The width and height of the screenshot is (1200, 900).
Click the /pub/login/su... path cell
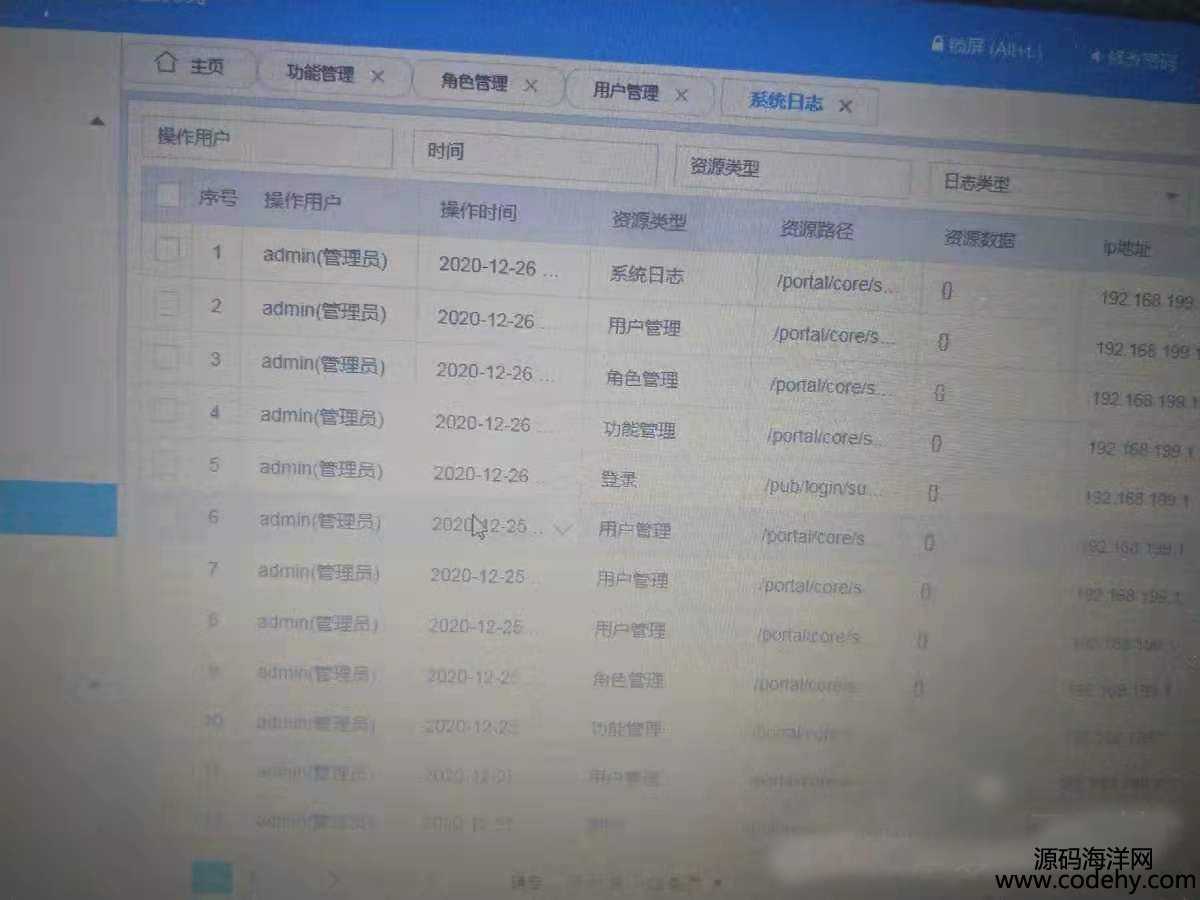point(824,487)
